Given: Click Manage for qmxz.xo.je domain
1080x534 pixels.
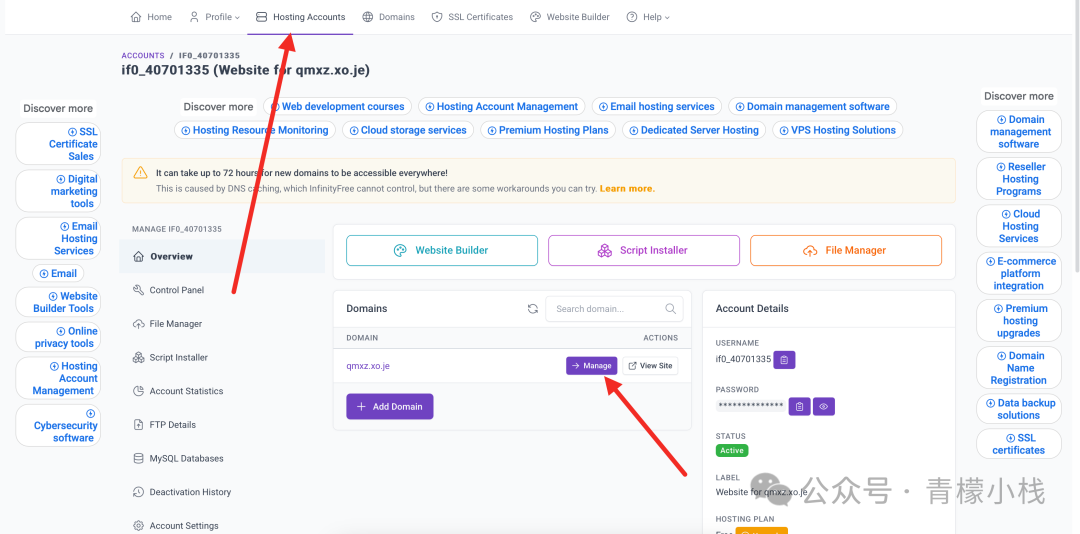Looking at the screenshot, I should 592,366.
